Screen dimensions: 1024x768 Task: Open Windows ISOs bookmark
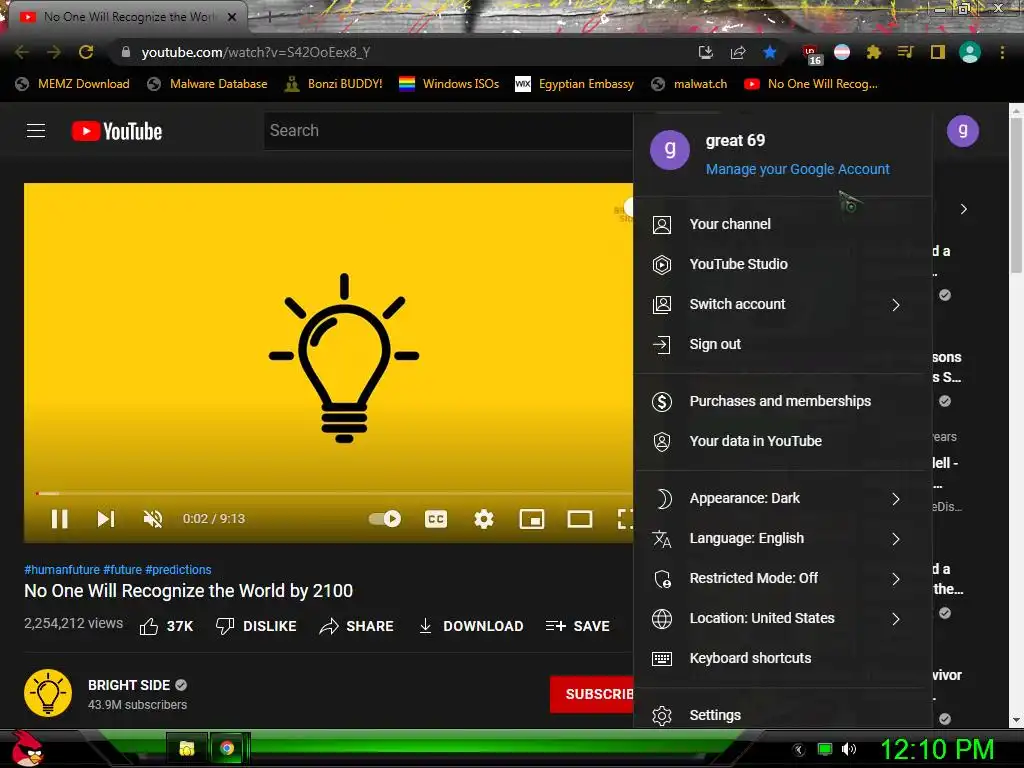click(x=449, y=84)
